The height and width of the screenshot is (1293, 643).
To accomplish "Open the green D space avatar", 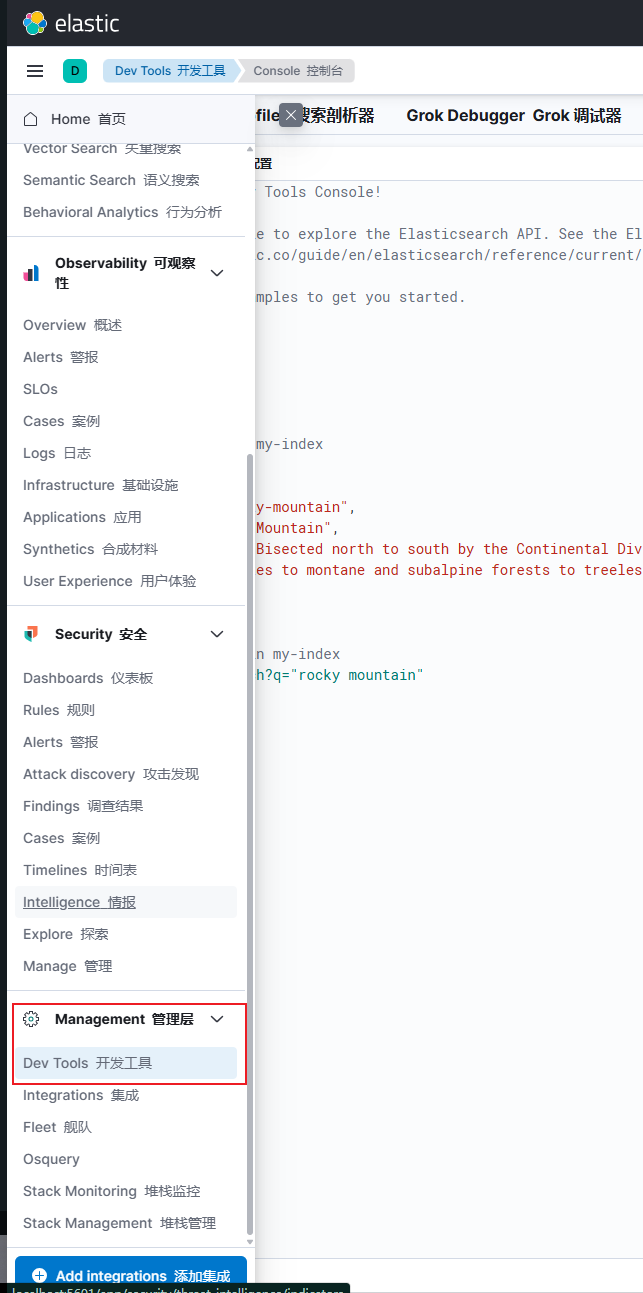I will pos(75,71).
